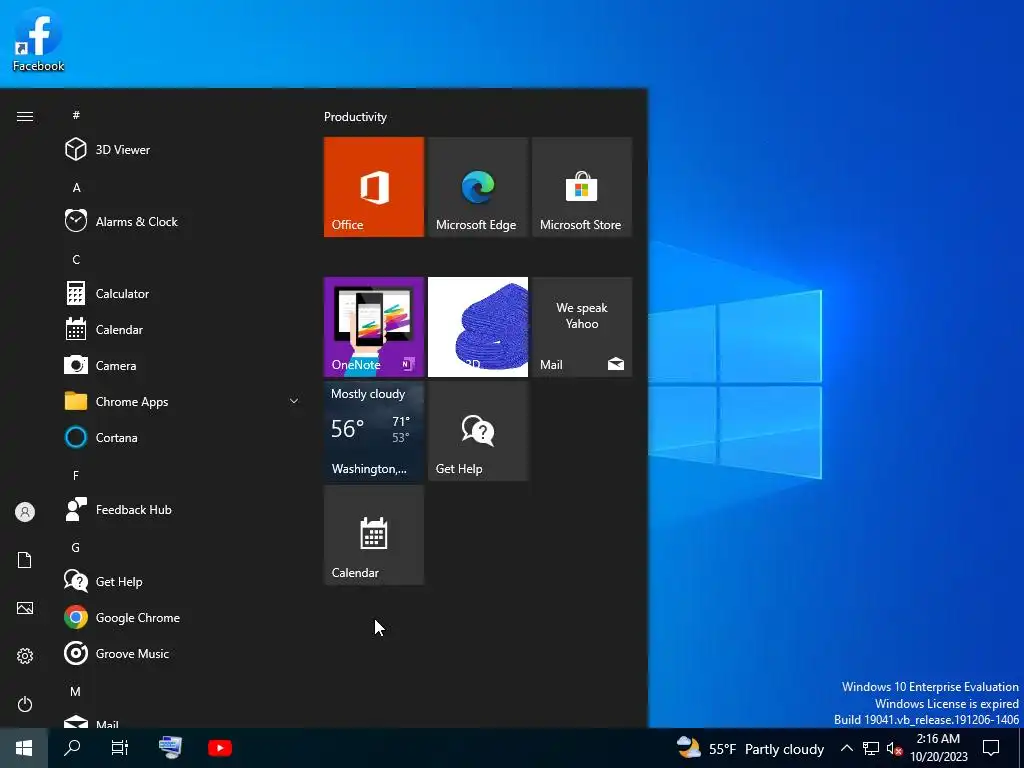Open the Calculator app
This screenshot has width=1024, height=768.
tap(183, 293)
